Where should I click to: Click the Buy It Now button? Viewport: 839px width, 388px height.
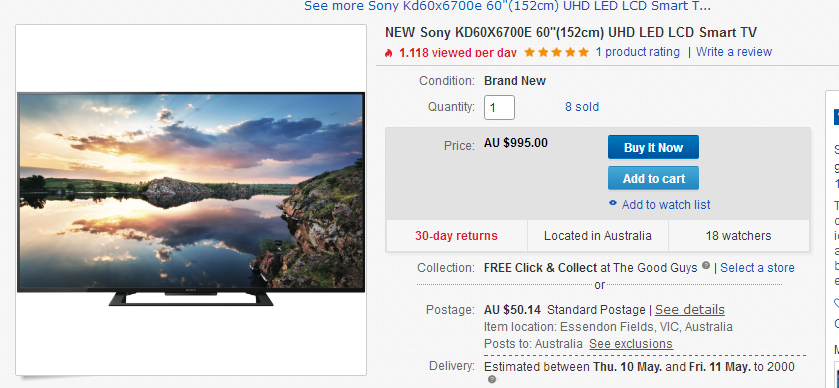click(653, 147)
